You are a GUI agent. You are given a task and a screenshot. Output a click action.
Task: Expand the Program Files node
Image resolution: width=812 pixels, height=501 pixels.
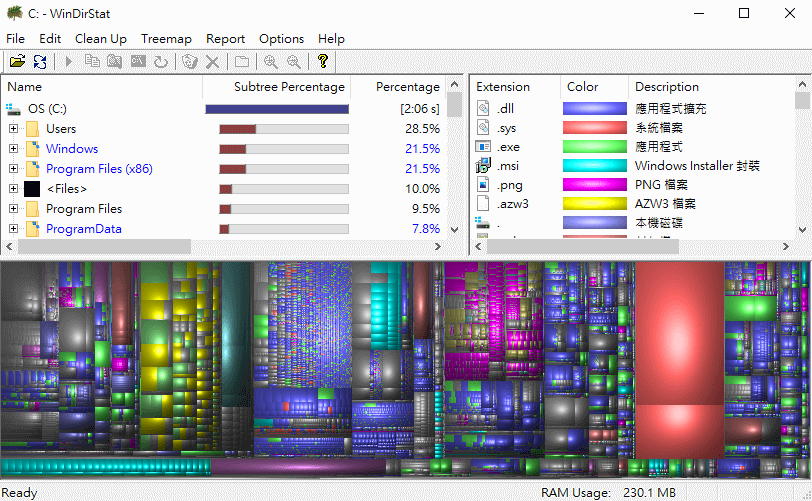point(13,209)
